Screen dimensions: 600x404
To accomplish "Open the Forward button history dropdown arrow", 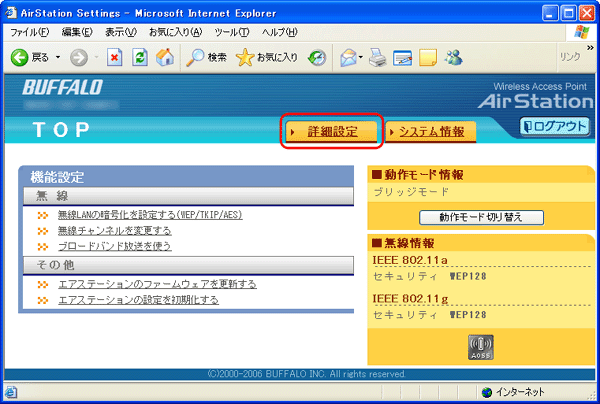I will pyautogui.click(x=96, y=57).
